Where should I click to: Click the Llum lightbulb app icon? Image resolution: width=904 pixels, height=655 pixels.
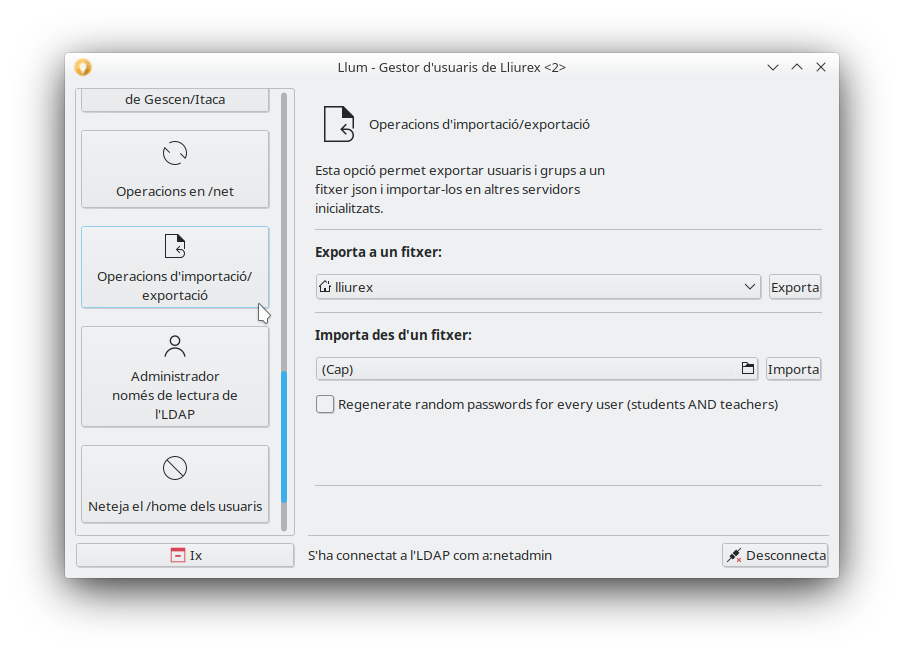pyautogui.click(x=83, y=67)
